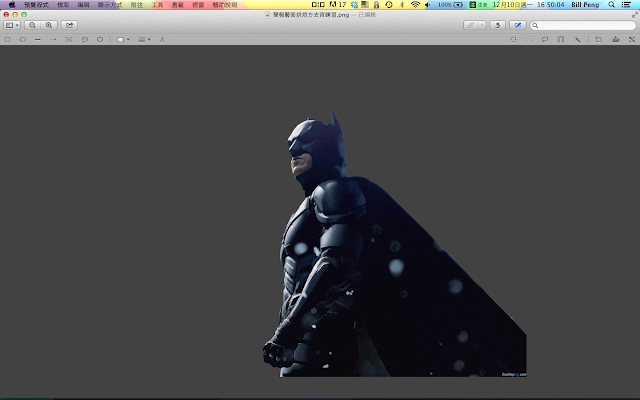The image size is (640, 400).
Task: Open the 檔案 menu
Action: pyautogui.click(x=63, y=5)
